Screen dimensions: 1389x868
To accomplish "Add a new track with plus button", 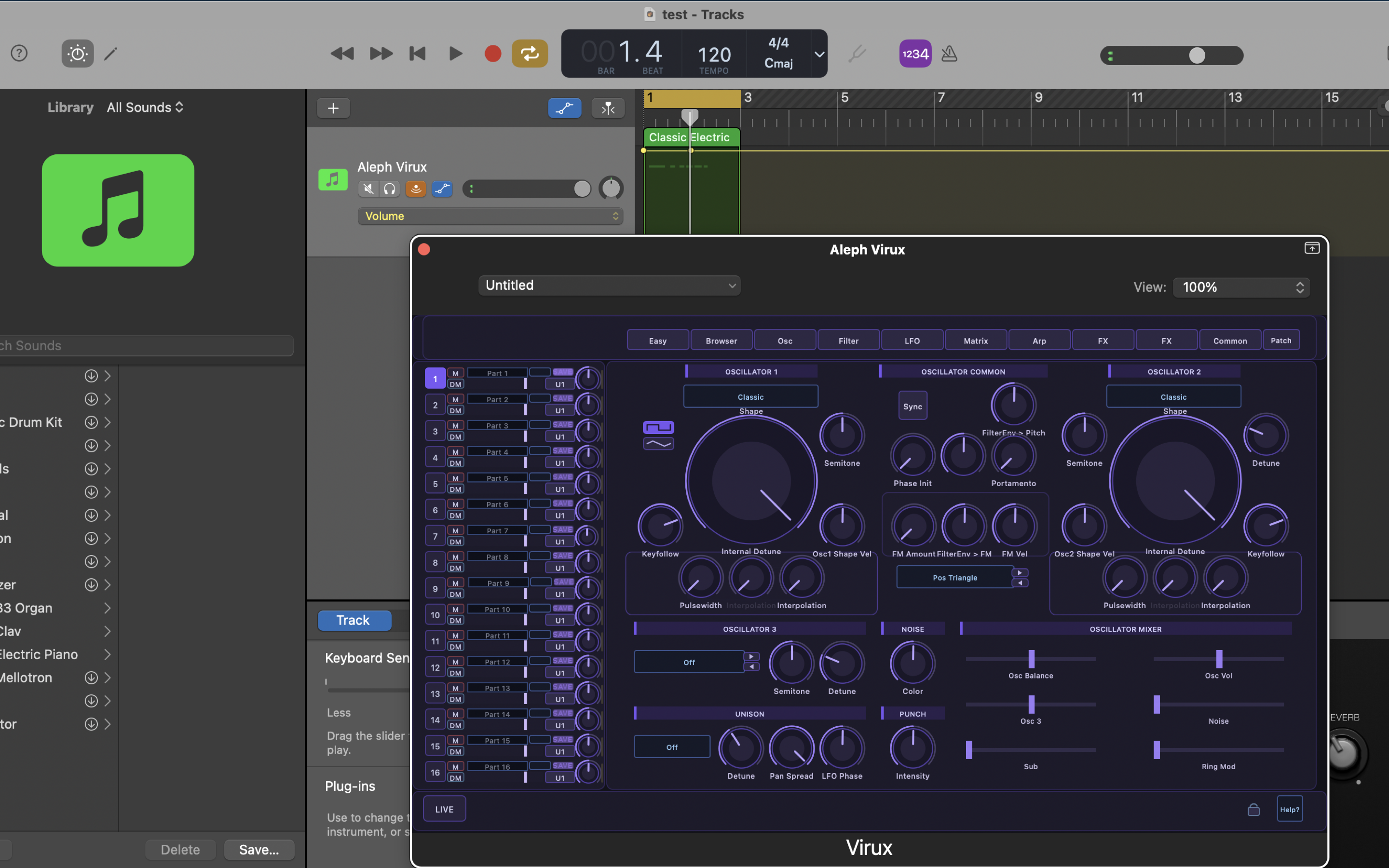I will click(x=333, y=108).
